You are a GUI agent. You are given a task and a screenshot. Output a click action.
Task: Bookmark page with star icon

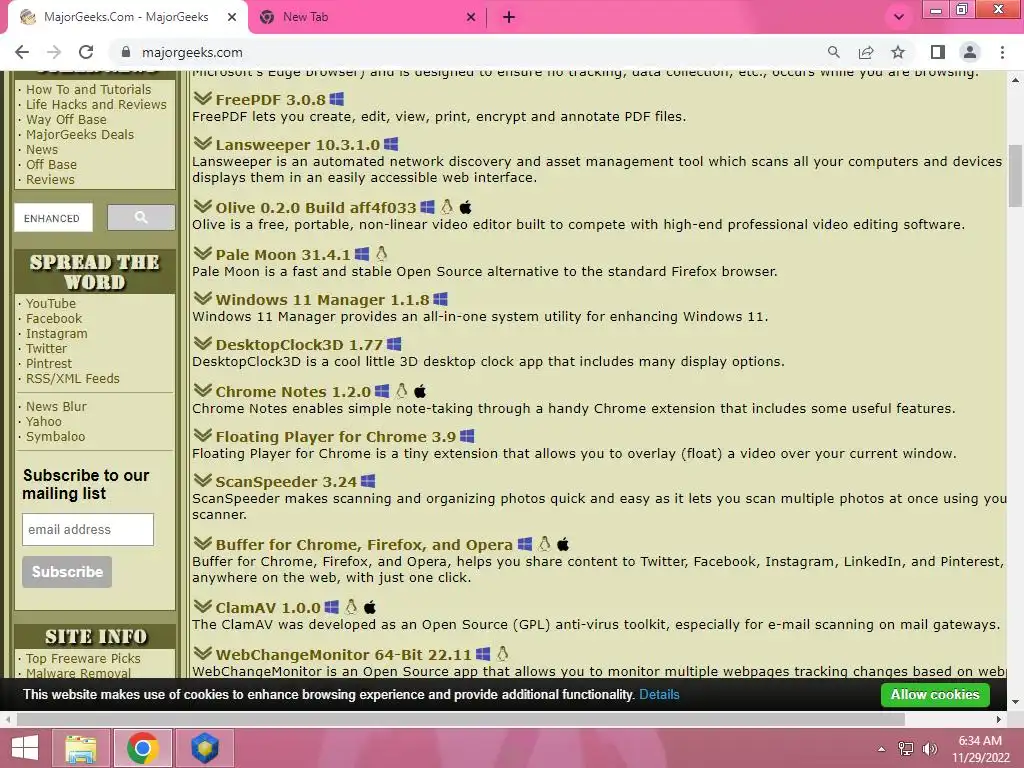(x=898, y=52)
